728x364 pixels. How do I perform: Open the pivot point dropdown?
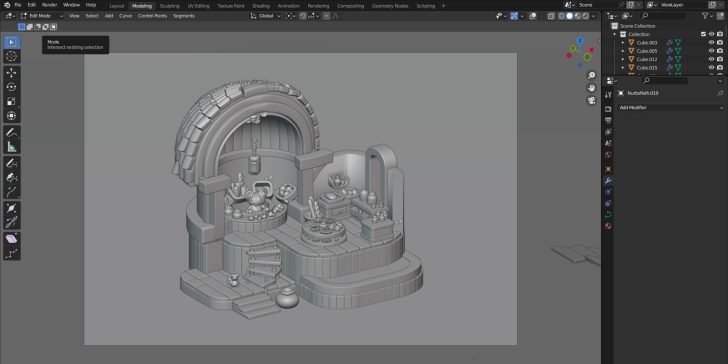tap(291, 16)
